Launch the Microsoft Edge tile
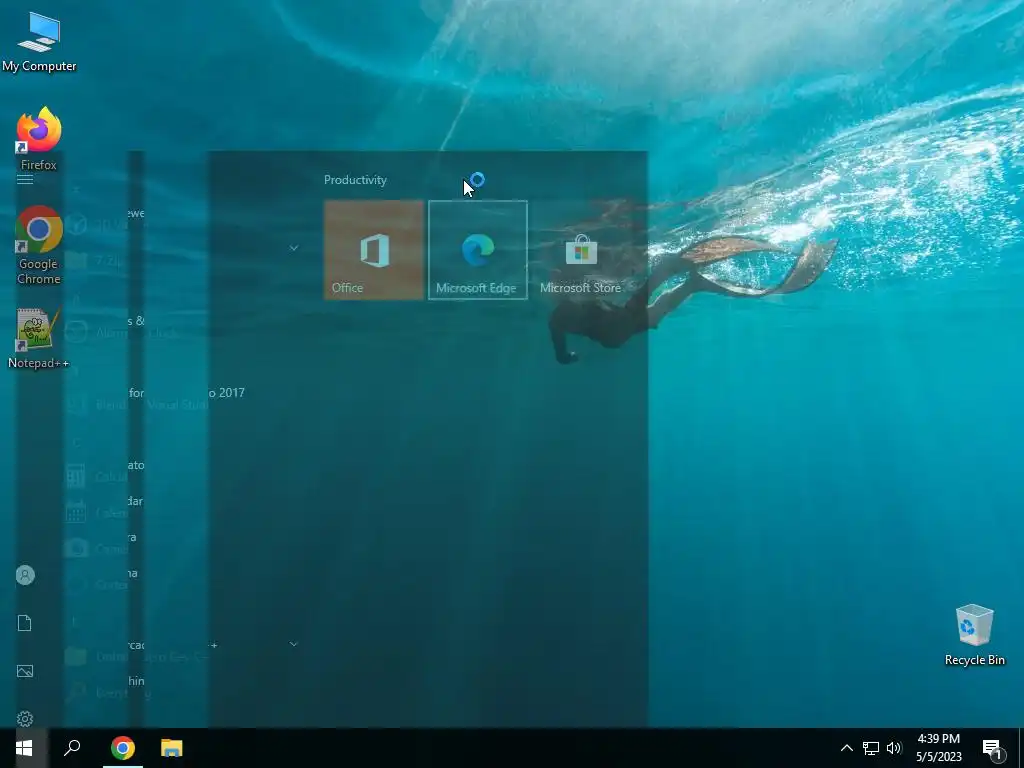 tap(477, 250)
